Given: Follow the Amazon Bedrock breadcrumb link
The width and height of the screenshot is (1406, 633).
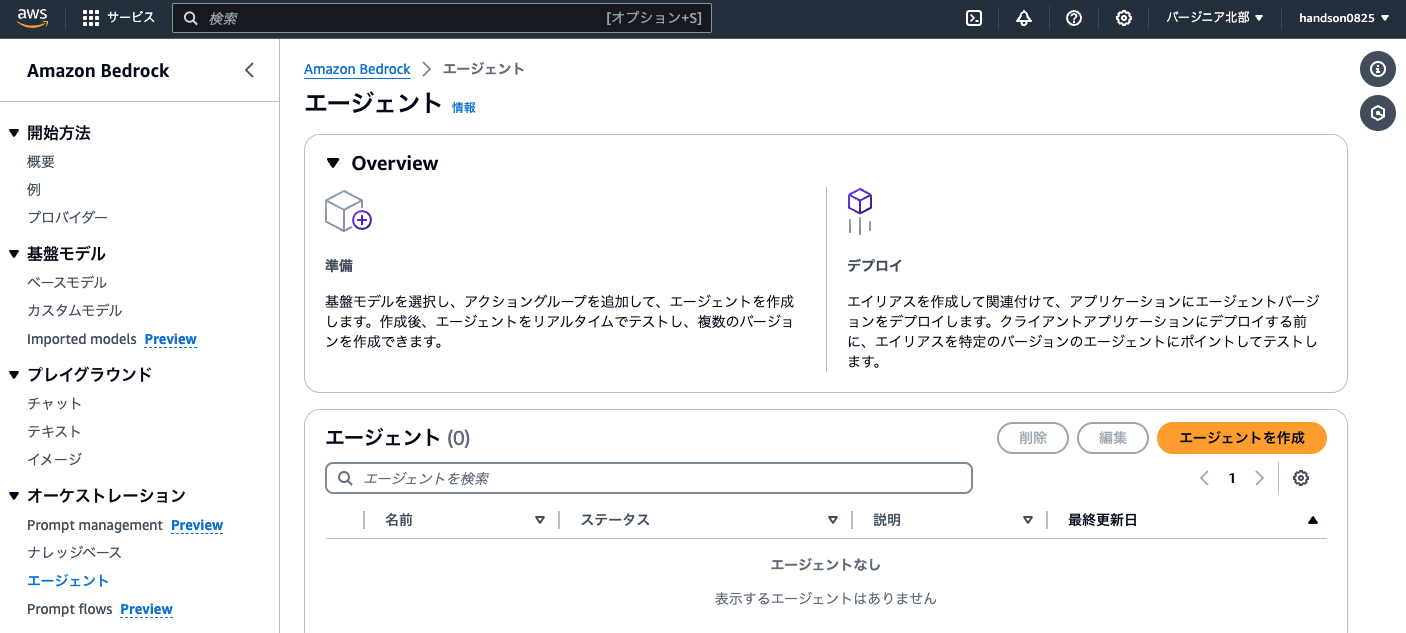Looking at the screenshot, I should [357, 69].
